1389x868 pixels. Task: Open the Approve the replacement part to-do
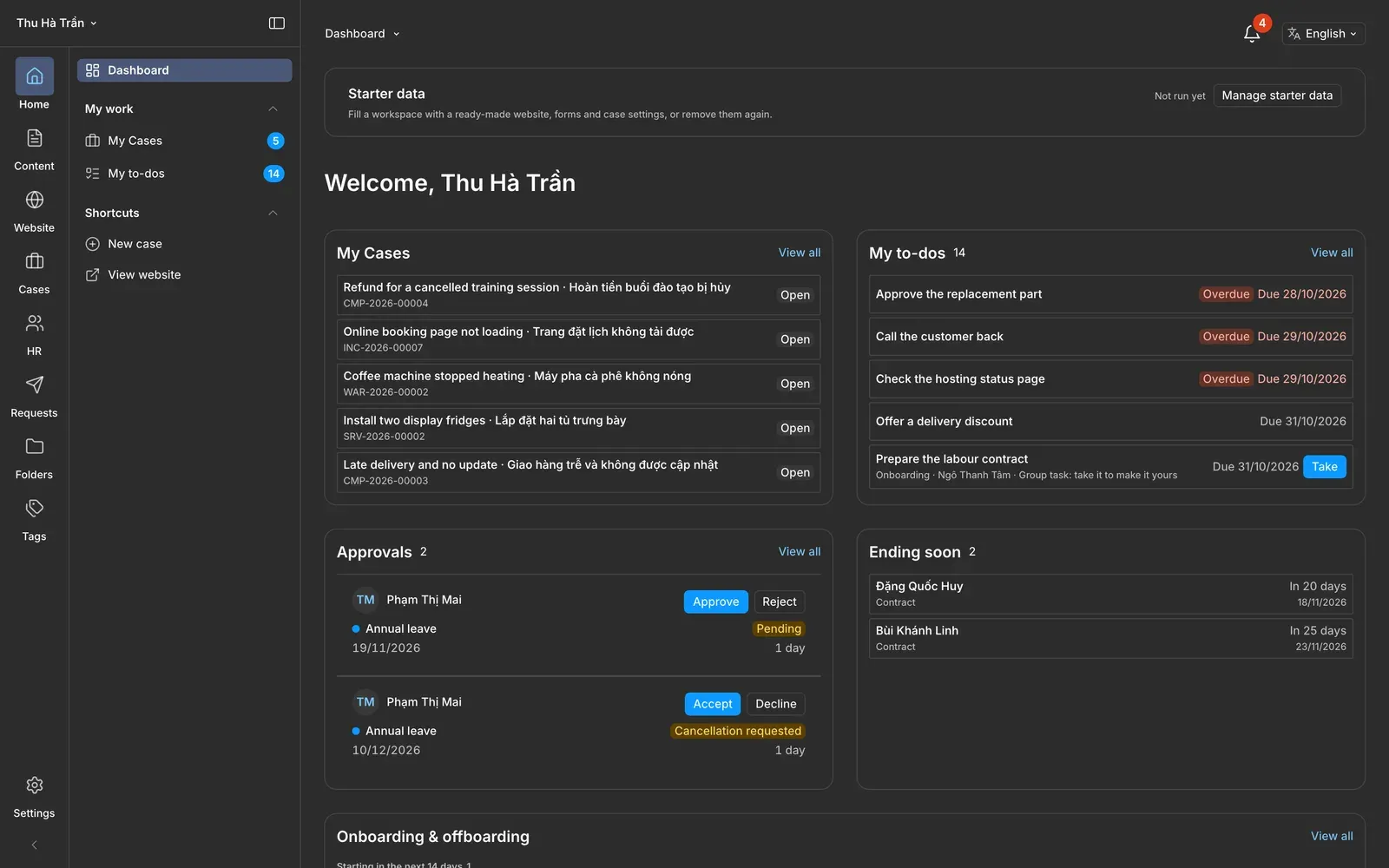click(1110, 294)
